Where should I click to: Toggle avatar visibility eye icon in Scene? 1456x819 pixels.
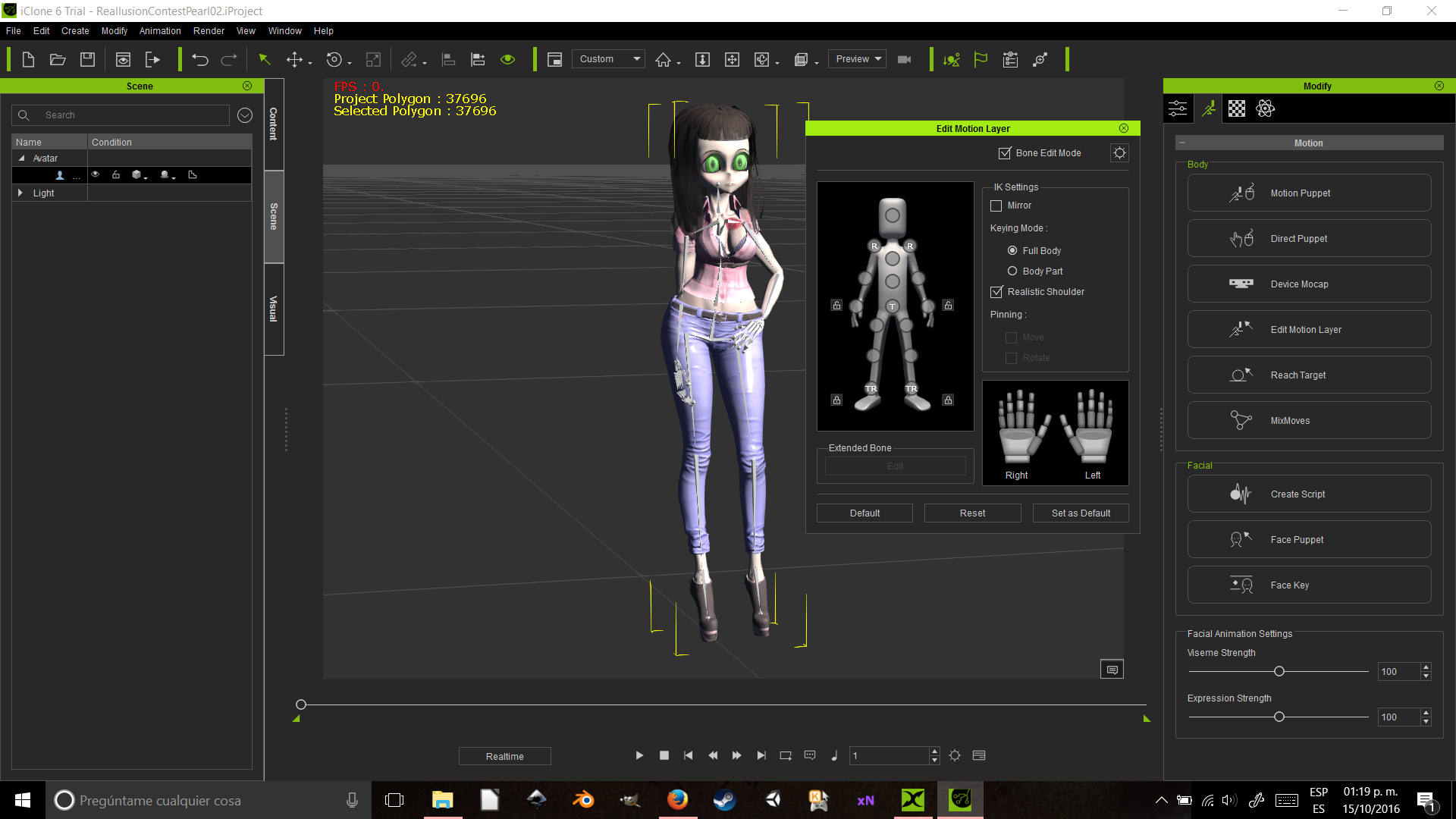(x=95, y=174)
